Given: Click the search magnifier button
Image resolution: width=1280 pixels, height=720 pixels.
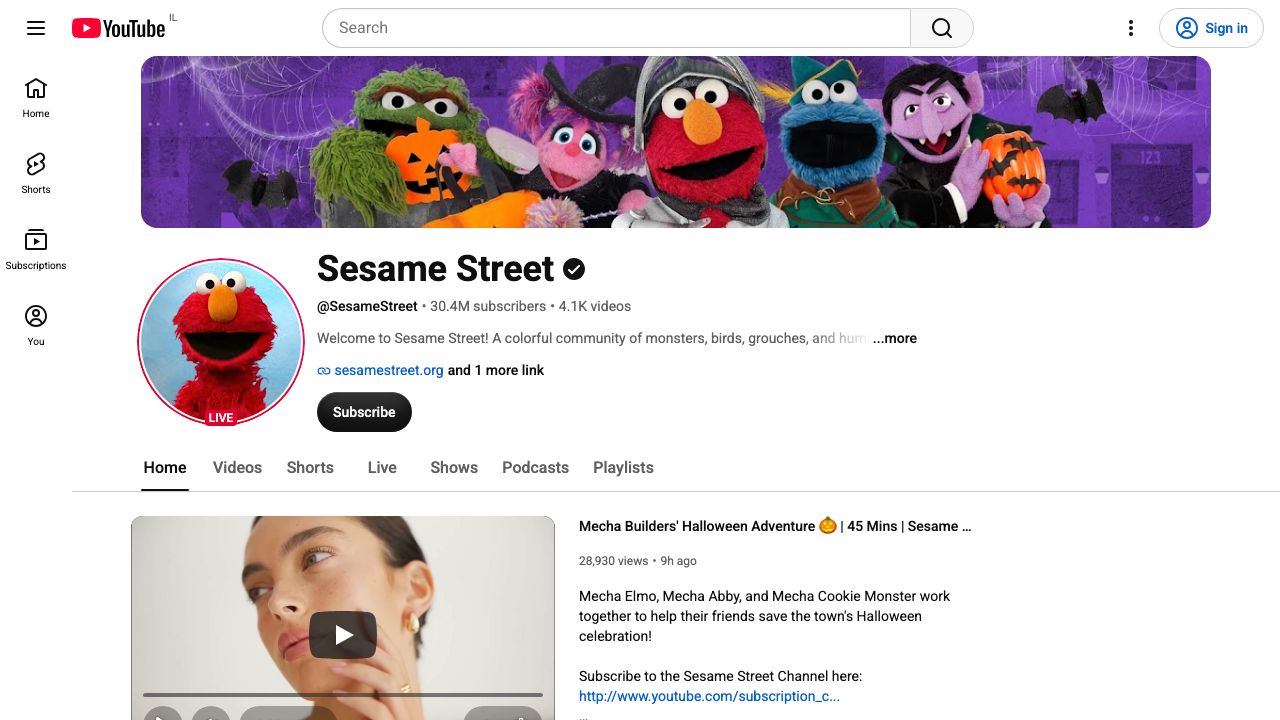Looking at the screenshot, I should pos(942,28).
